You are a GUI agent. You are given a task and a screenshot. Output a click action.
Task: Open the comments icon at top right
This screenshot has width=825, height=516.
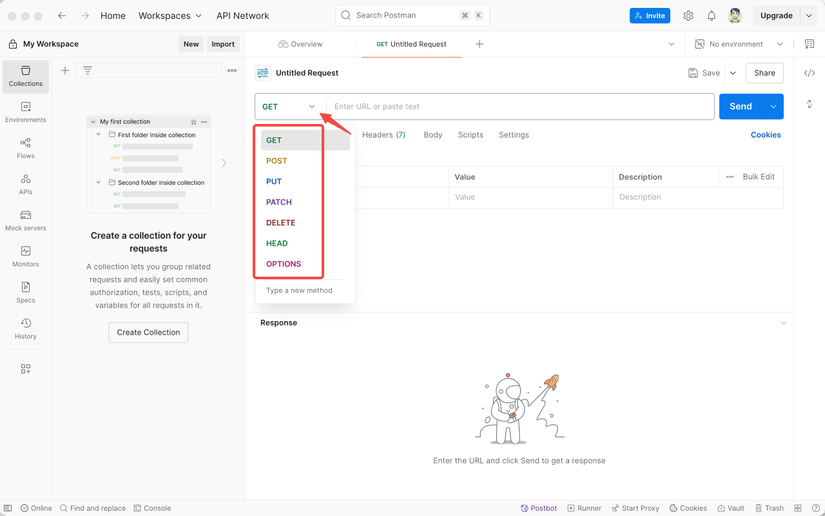coord(809,44)
